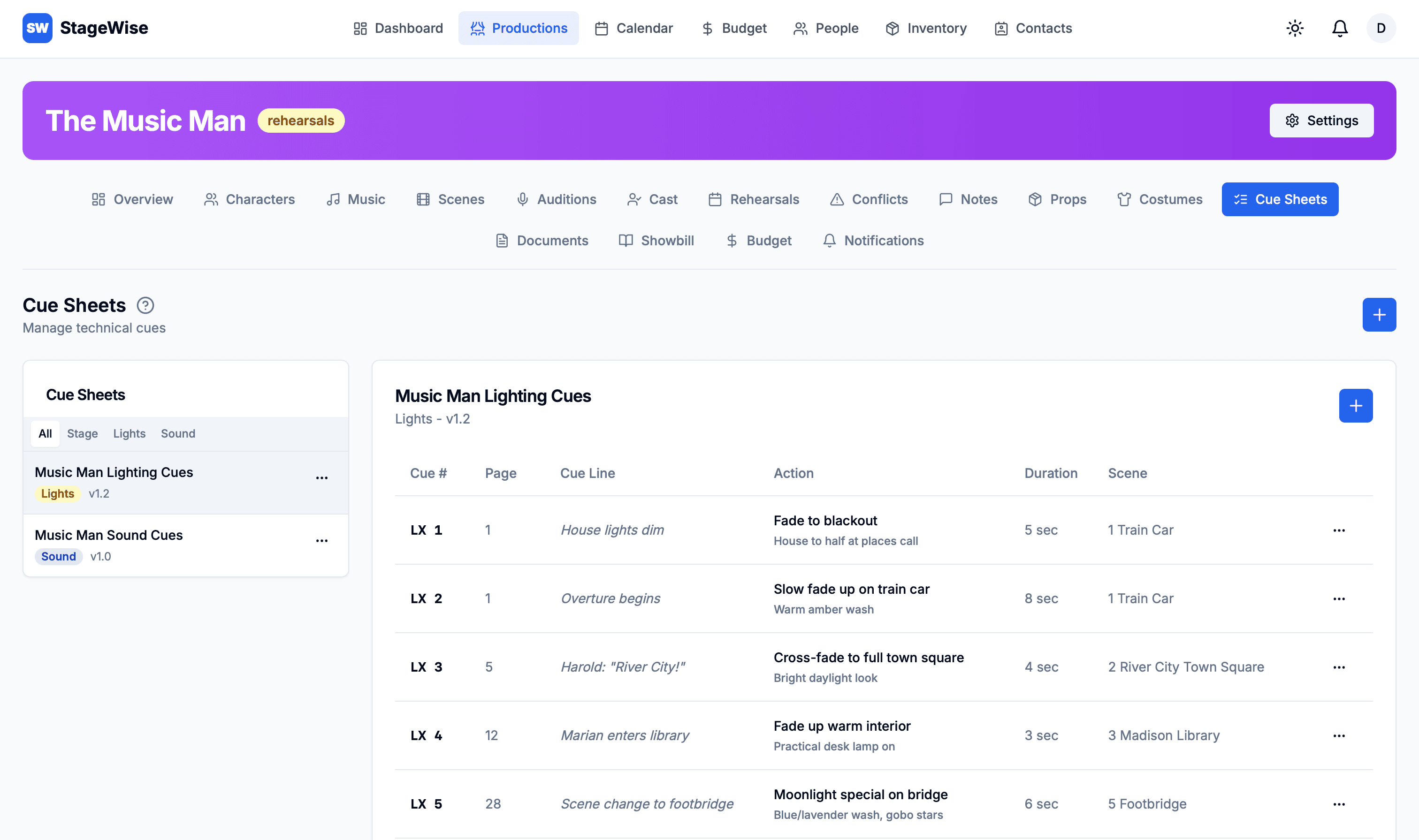Toggle the light/dark theme sun icon
1419x840 pixels.
pyautogui.click(x=1295, y=28)
